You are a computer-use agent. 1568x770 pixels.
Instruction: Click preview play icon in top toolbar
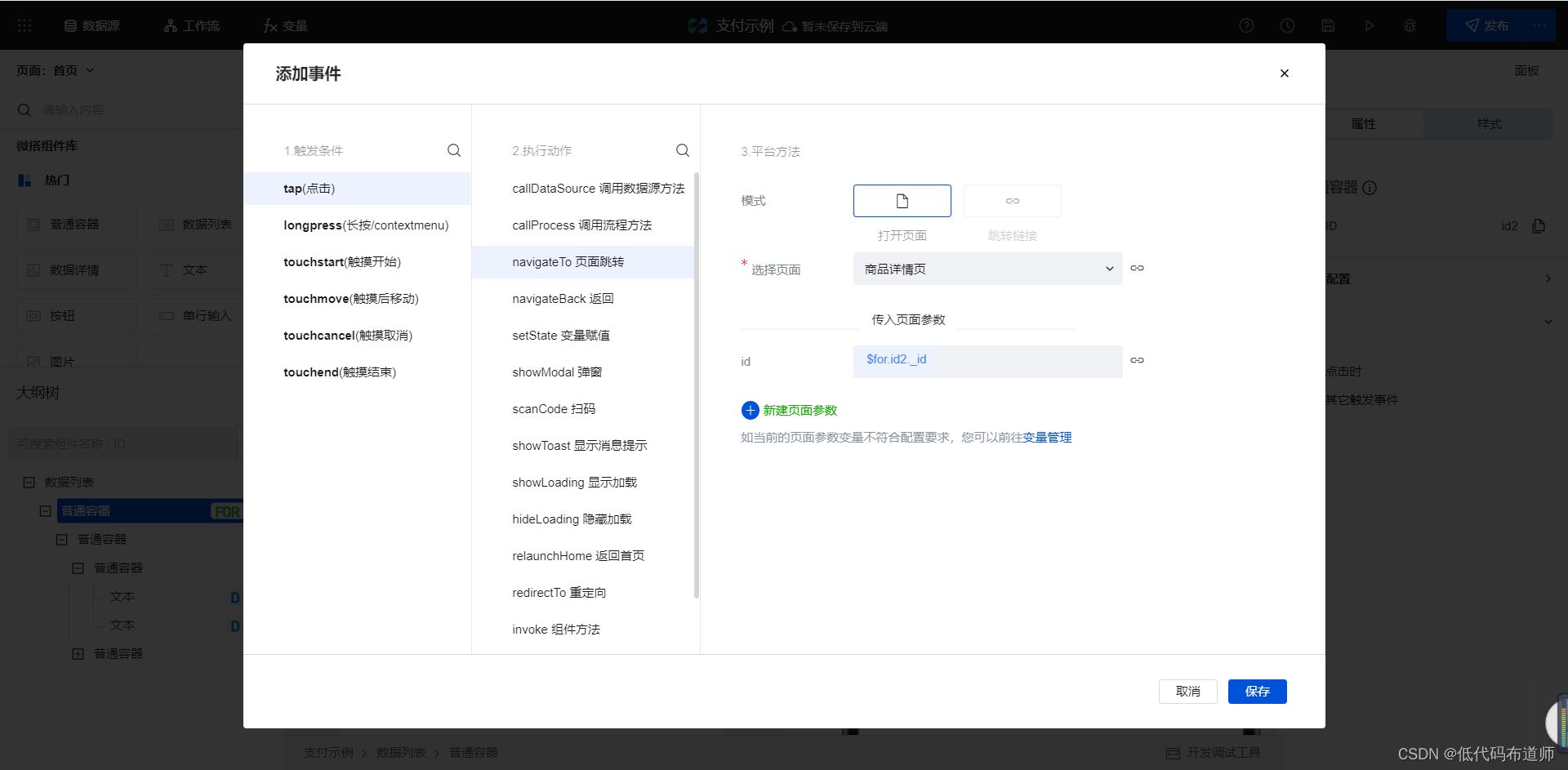coord(1369,25)
